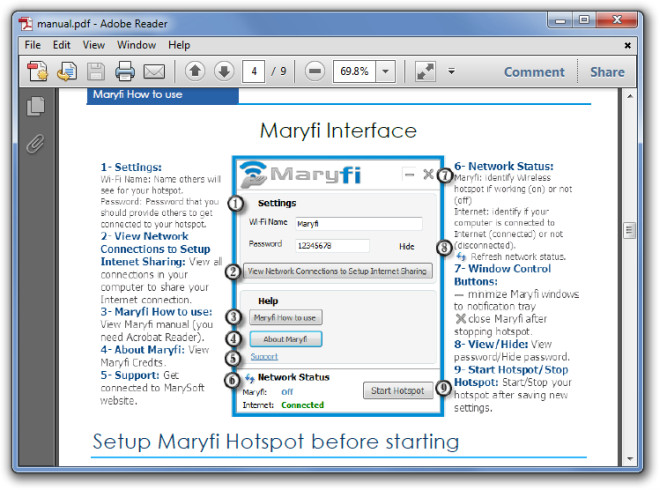The width and height of the screenshot is (660, 490).
Task: Click the save floppy disk icon
Action: (x=96, y=72)
